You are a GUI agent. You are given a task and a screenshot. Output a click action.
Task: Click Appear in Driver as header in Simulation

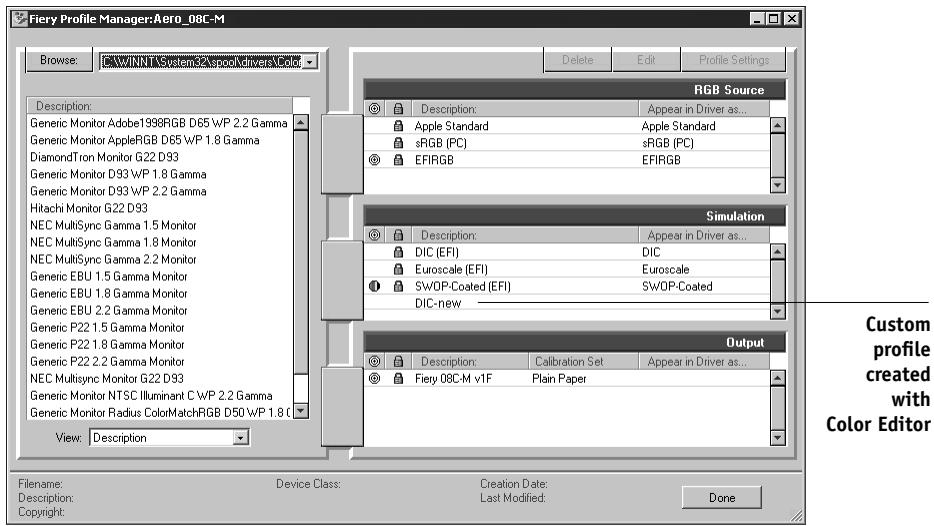tap(704, 235)
